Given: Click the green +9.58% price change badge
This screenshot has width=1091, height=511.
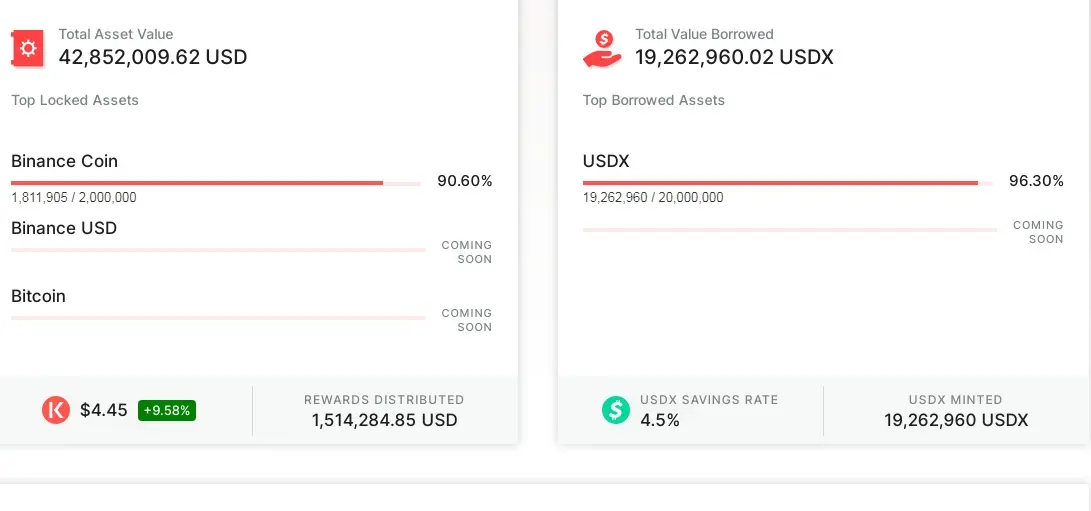Looking at the screenshot, I should point(167,410).
